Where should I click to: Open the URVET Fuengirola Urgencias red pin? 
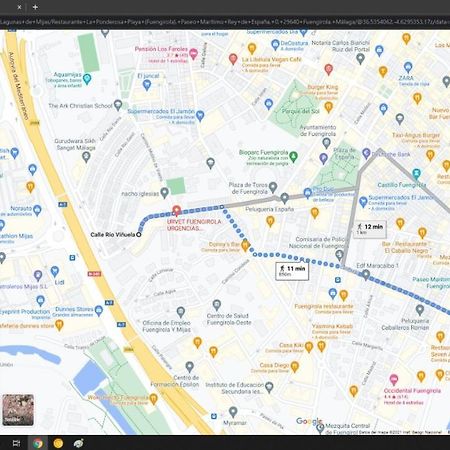[x=177, y=211]
